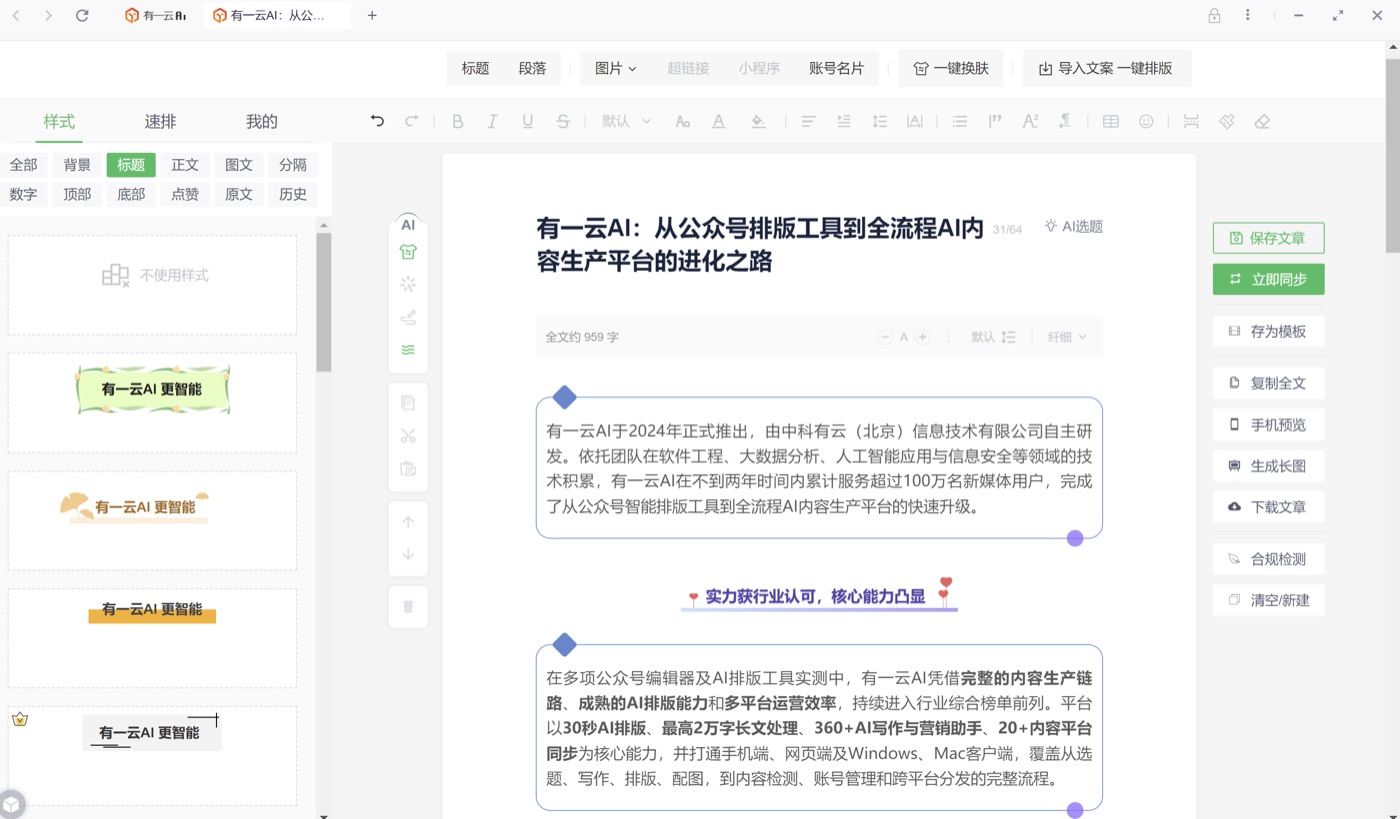Click the AI button atop side toolbar
This screenshot has width=1400, height=819.
[x=408, y=225]
